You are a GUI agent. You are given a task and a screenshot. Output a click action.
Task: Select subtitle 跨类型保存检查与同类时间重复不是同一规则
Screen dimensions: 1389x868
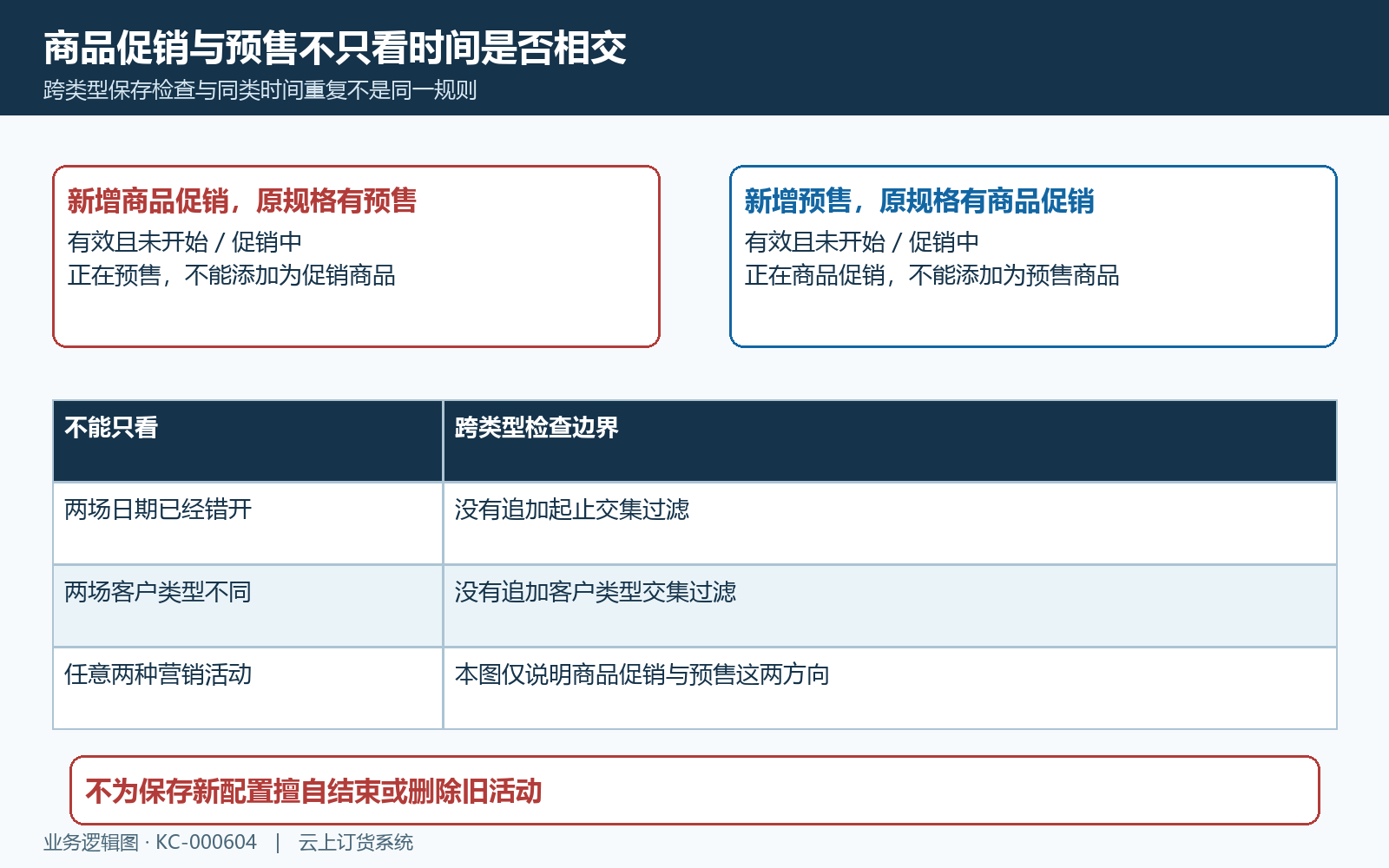click(260, 90)
